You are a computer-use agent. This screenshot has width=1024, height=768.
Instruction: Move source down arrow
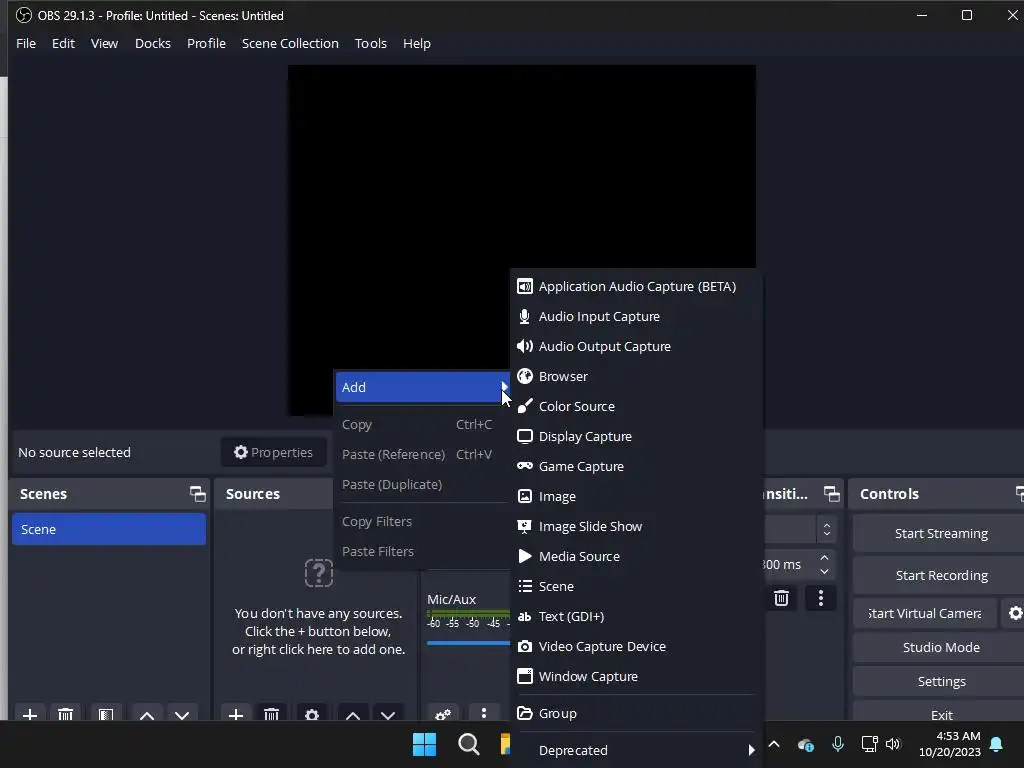(388, 715)
